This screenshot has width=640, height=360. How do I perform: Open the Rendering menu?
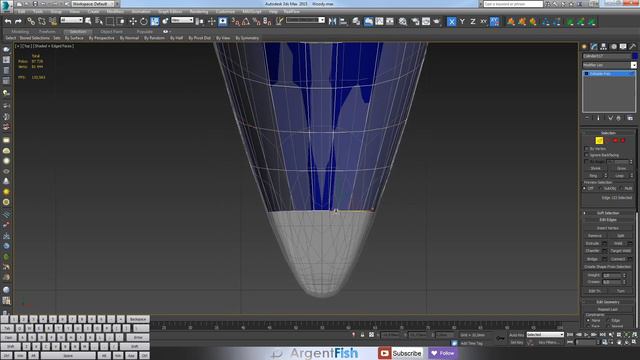199,11
